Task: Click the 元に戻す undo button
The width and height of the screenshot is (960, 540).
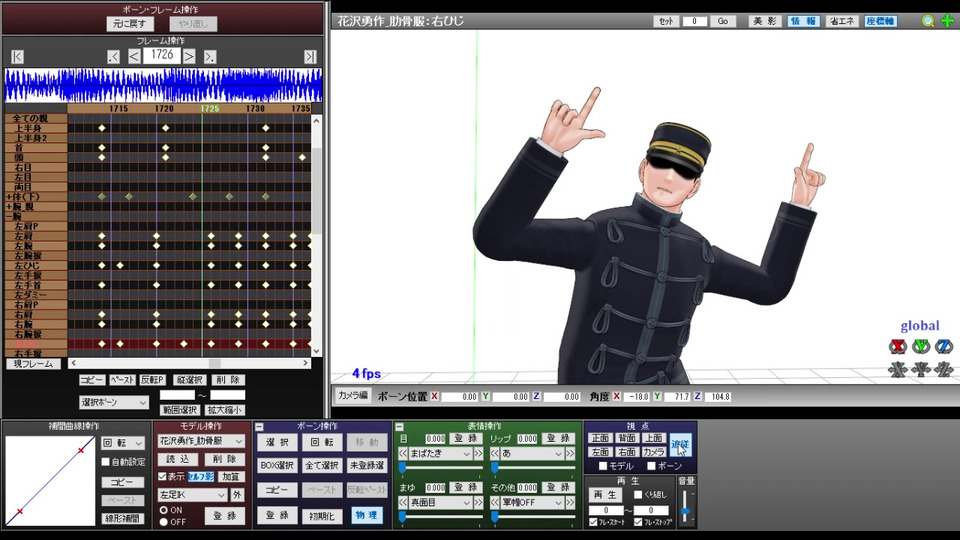Action: (x=129, y=23)
